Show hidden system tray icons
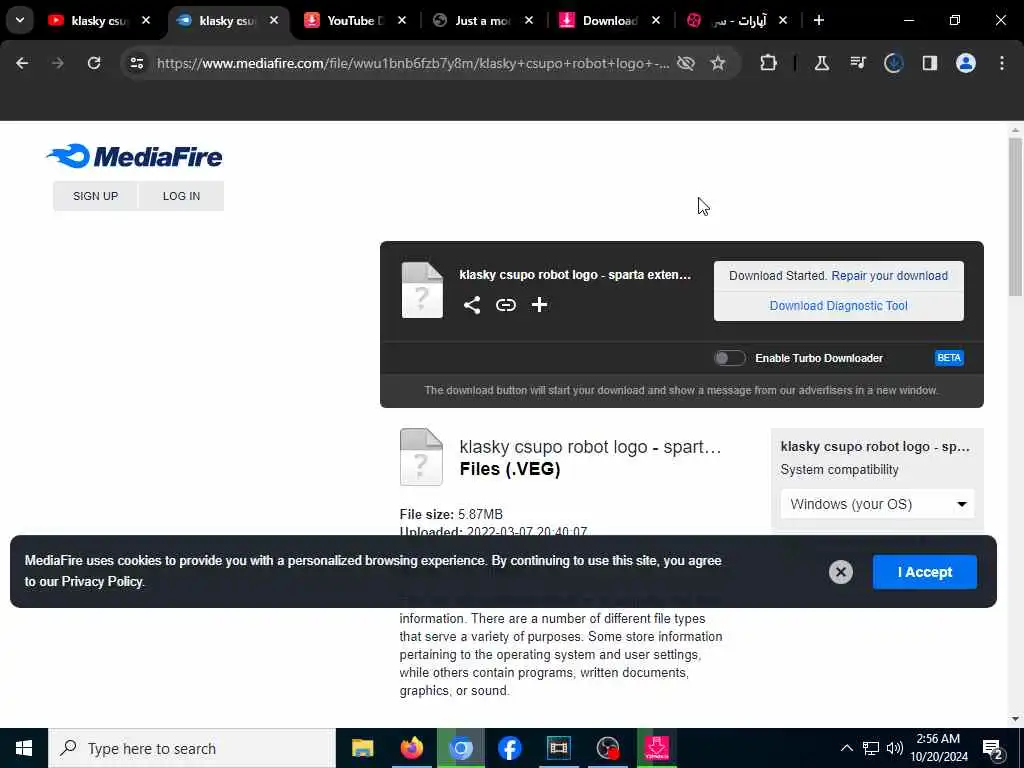 tap(846, 748)
